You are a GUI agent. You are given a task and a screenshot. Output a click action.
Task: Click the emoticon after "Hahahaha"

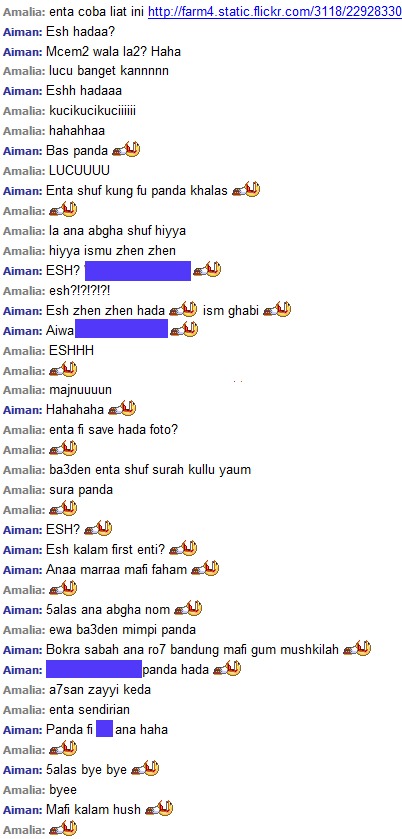[x=122, y=409]
